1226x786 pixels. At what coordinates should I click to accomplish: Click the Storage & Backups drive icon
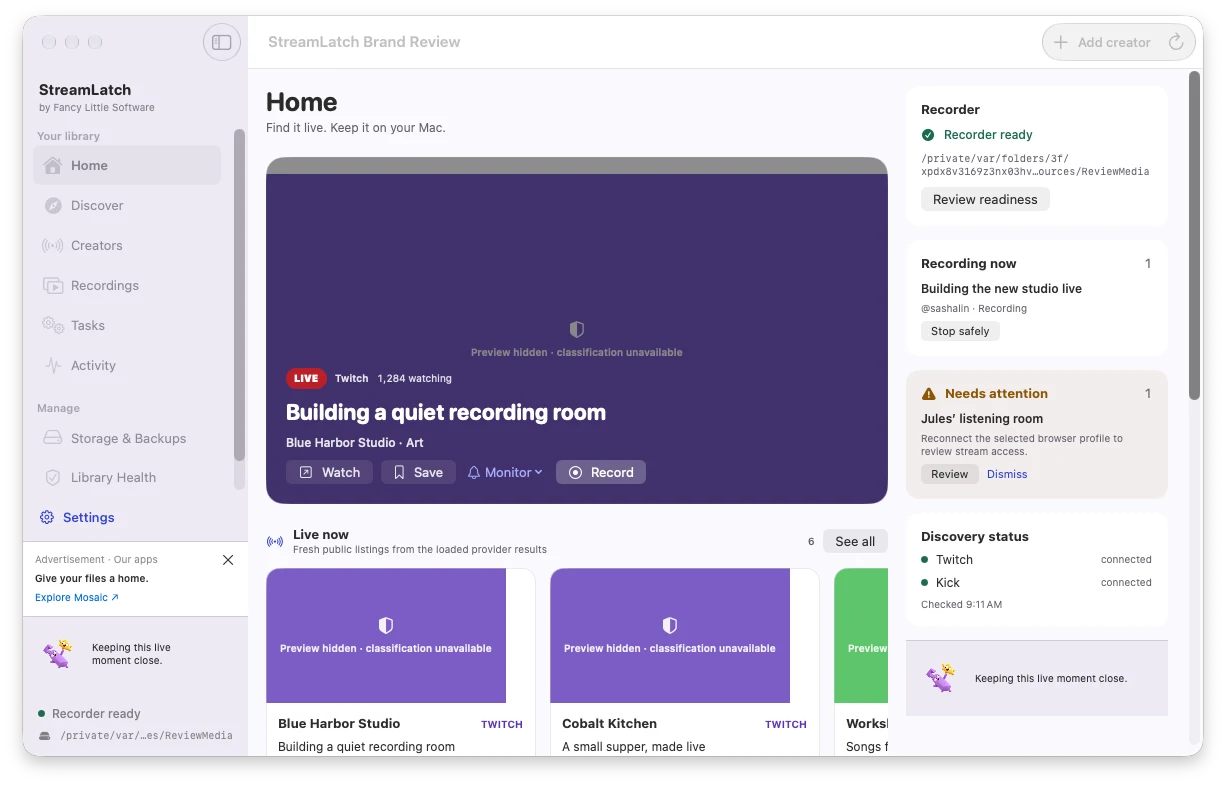pos(53,438)
